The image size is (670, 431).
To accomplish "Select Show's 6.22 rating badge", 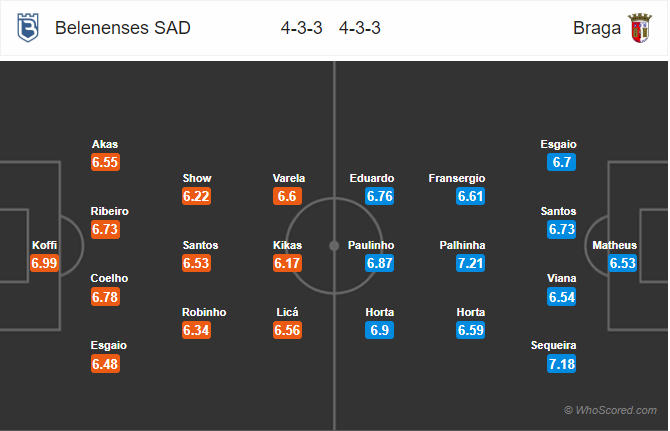I will [x=197, y=196].
